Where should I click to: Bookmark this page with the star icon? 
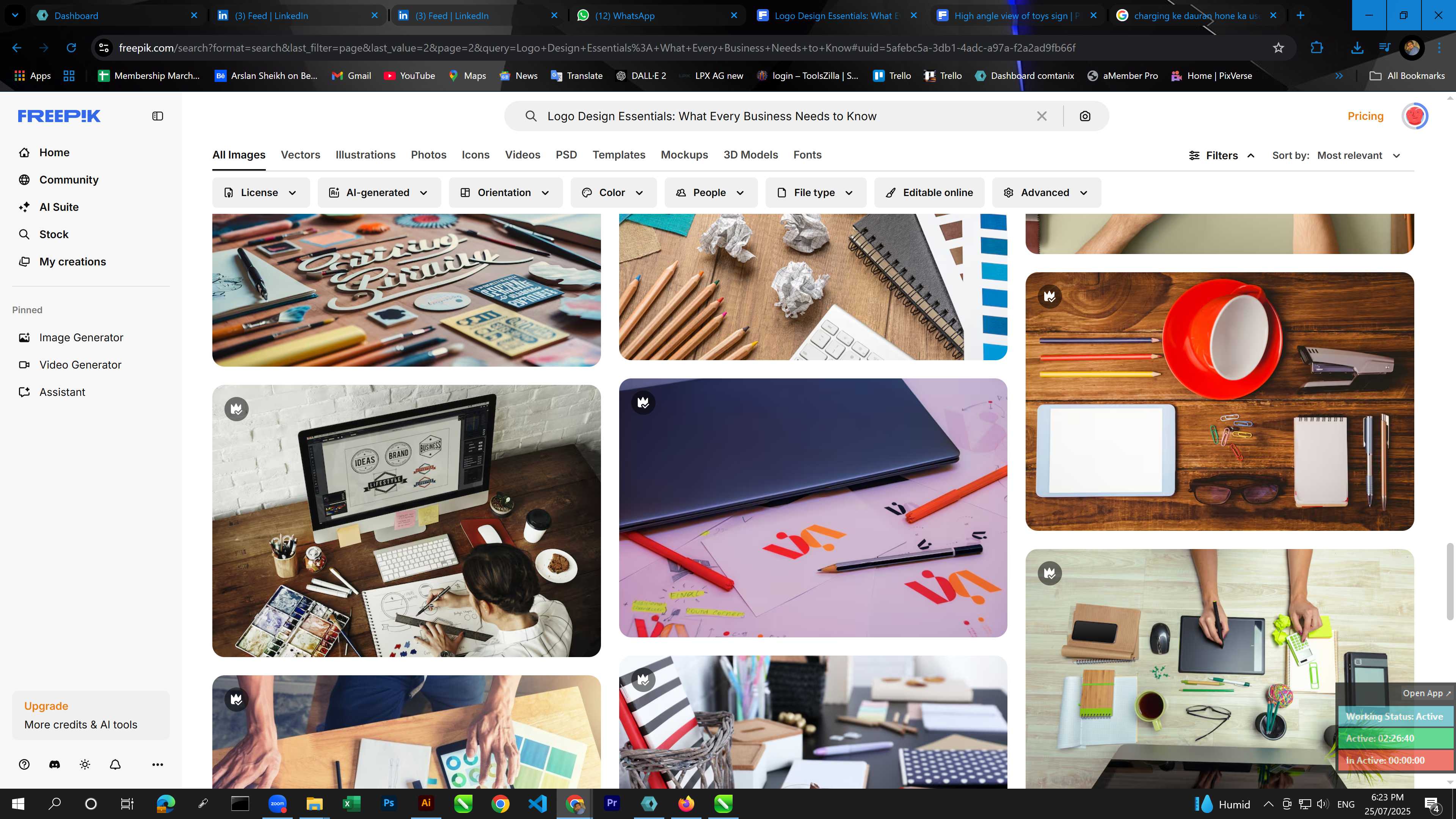[1279, 47]
